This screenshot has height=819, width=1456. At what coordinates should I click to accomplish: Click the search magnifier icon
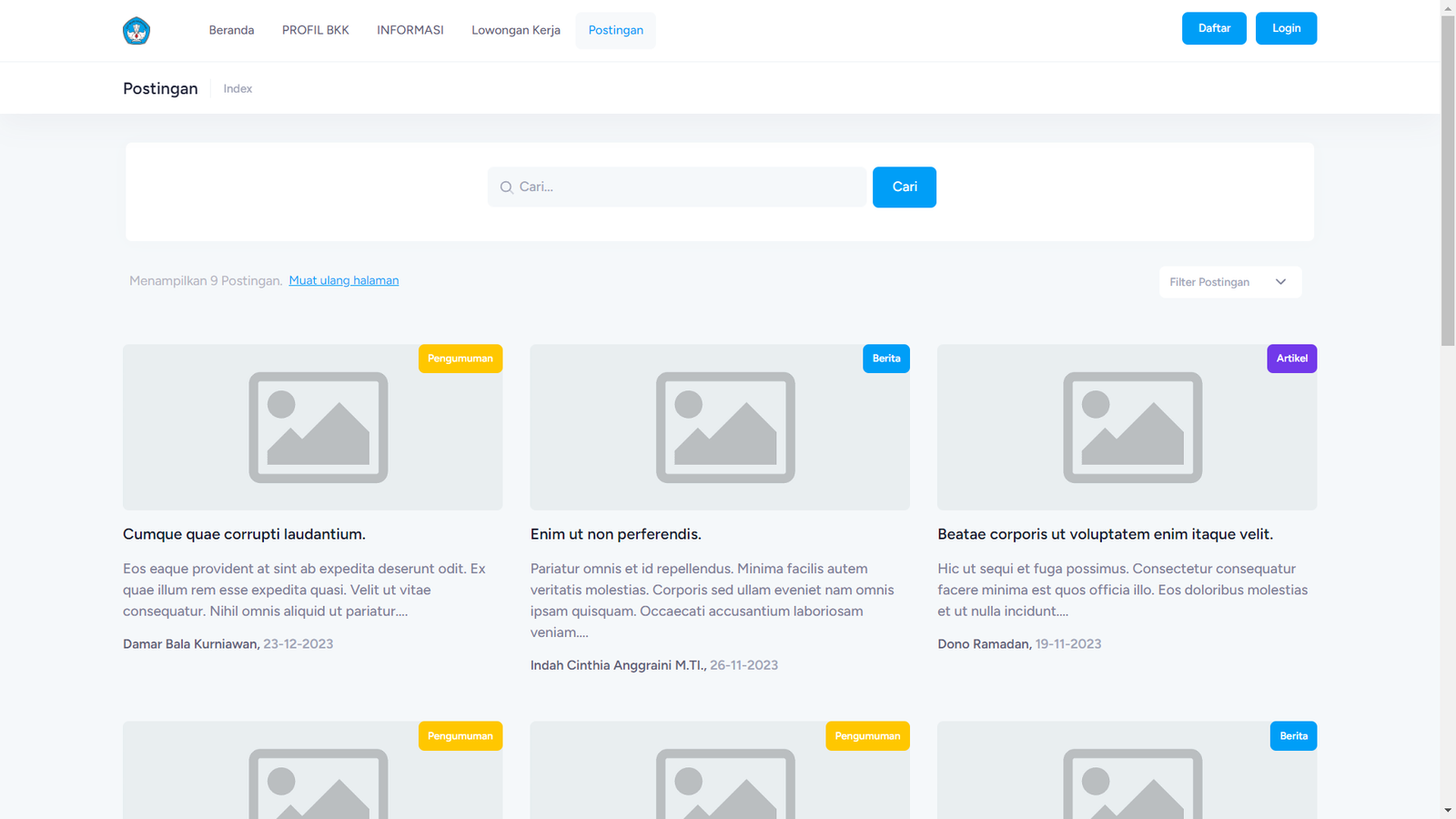coord(507,187)
